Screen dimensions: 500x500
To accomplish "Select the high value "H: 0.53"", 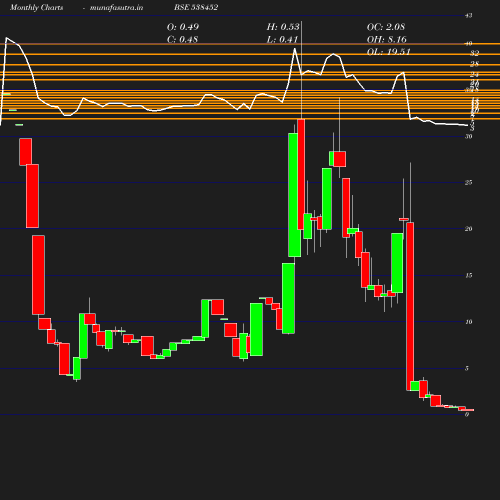I will coord(283,27).
